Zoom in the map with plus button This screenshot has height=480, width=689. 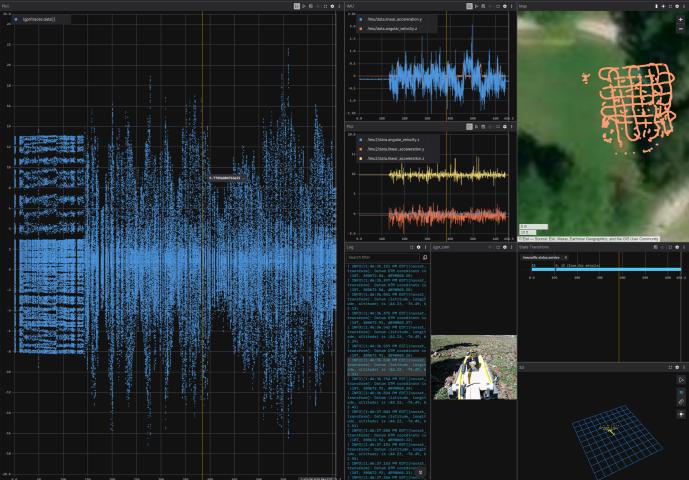[x=681, y=20]
